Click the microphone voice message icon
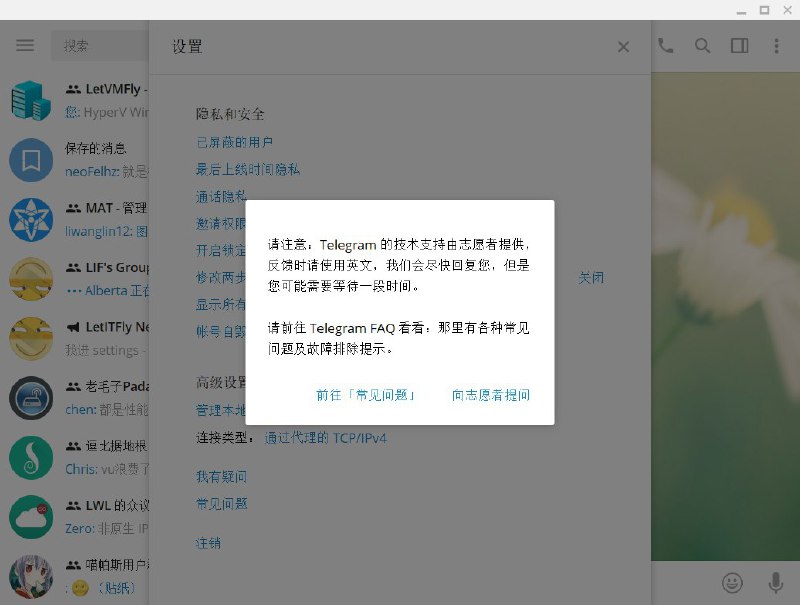 pyautogui.click(x=776, y=583)
